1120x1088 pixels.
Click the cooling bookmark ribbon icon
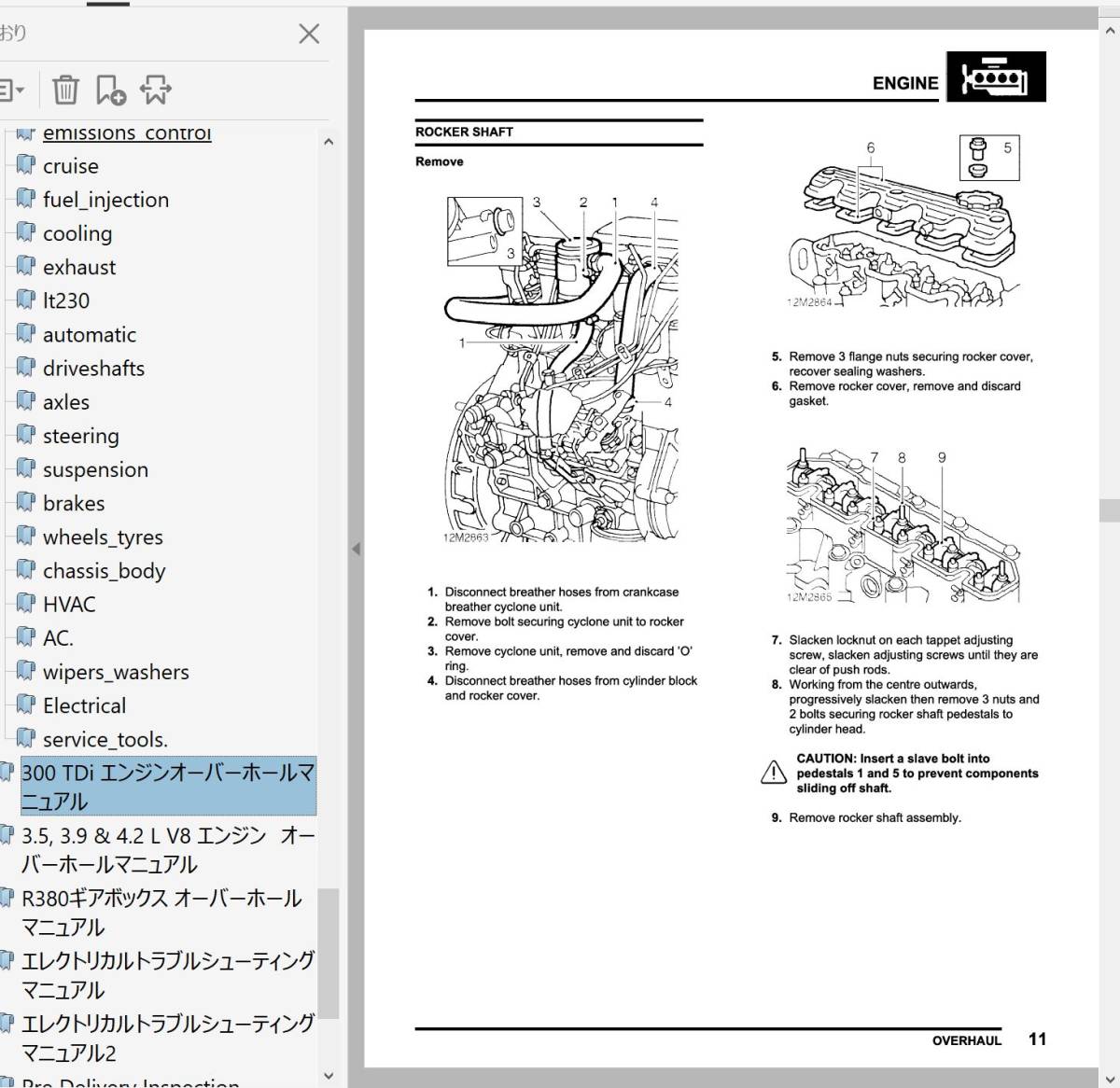(x=26, y=232)
